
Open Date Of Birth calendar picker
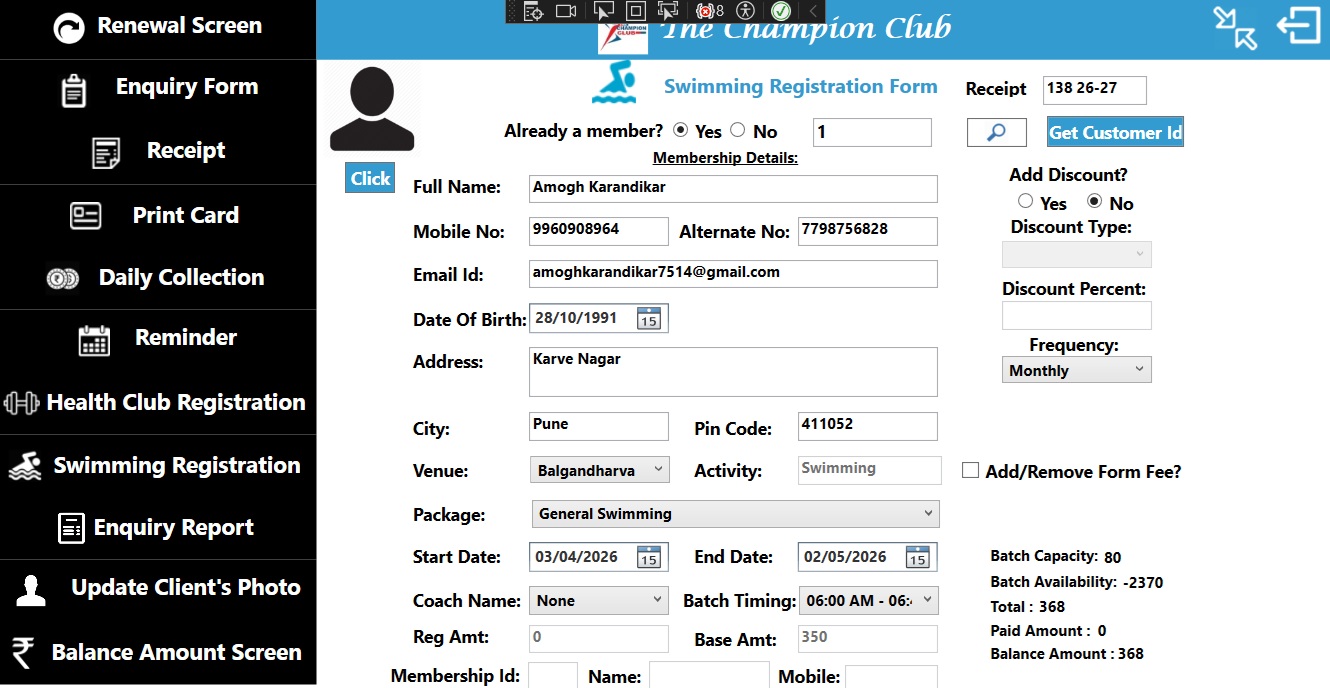pyautogui.click(x=649, y=319)
